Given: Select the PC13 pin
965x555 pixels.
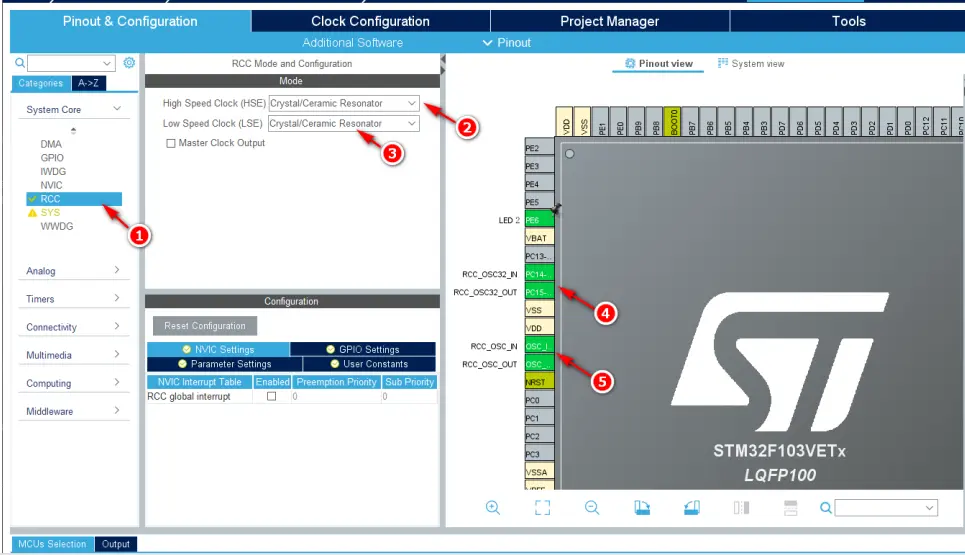Looking at the screenshot, I should tap(539, 256).
